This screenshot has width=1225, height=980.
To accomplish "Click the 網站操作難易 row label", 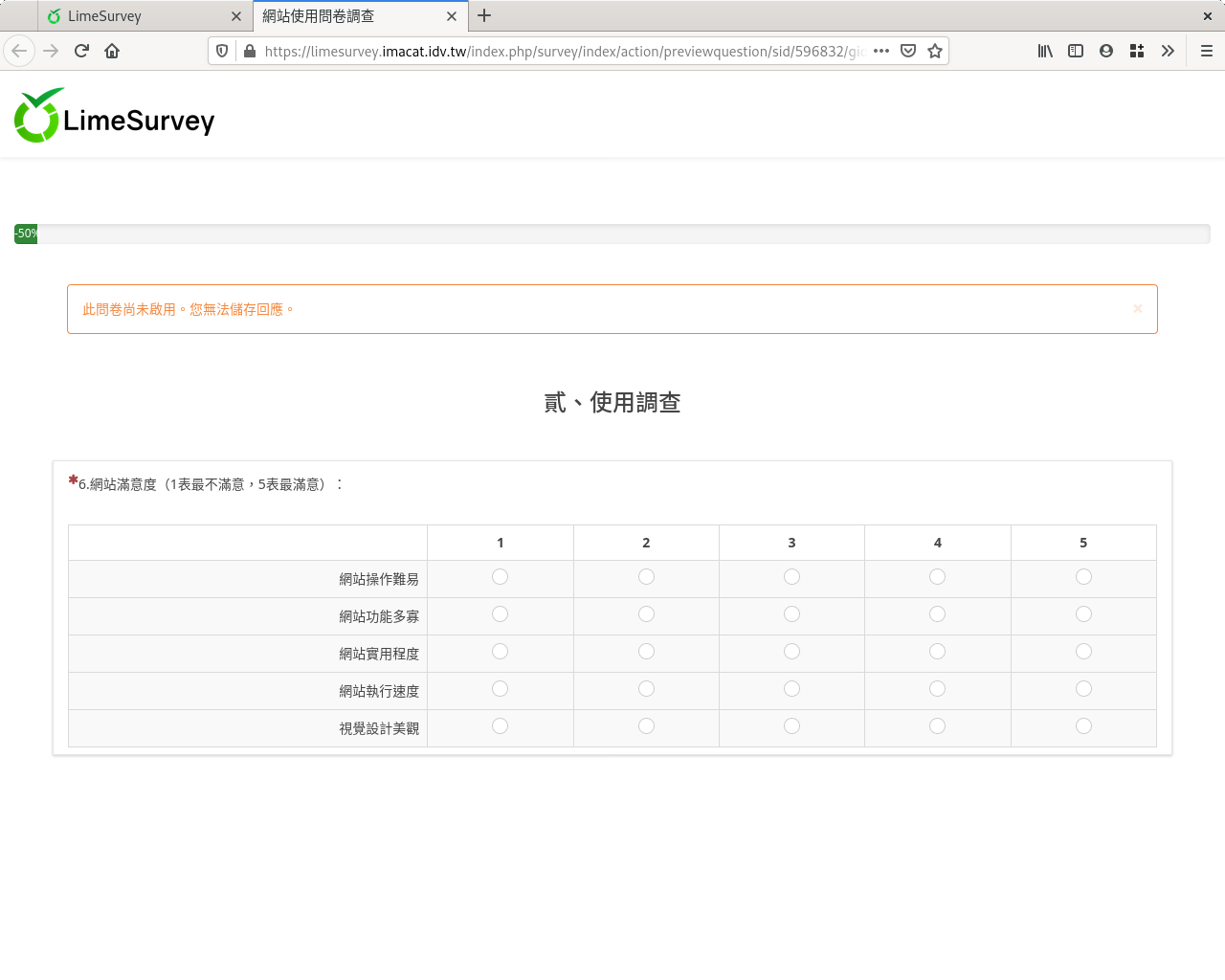I will 379,579.
